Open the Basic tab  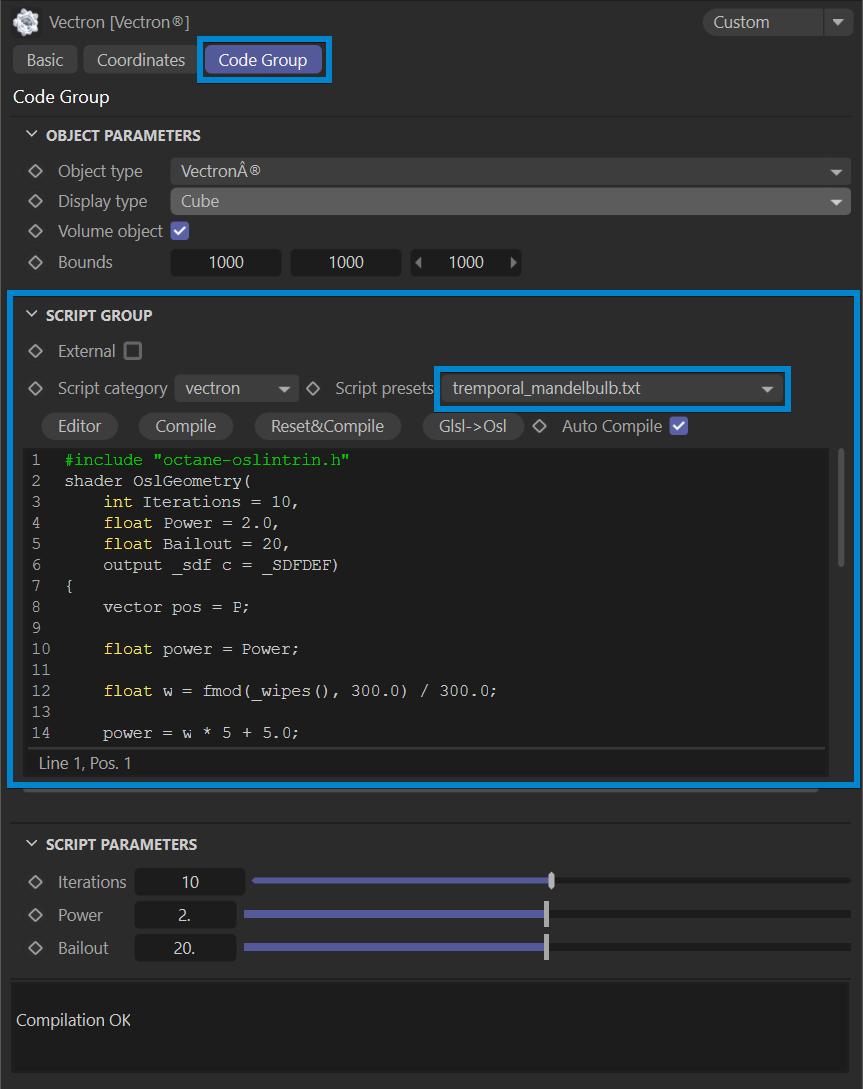[x=45, y=60]
